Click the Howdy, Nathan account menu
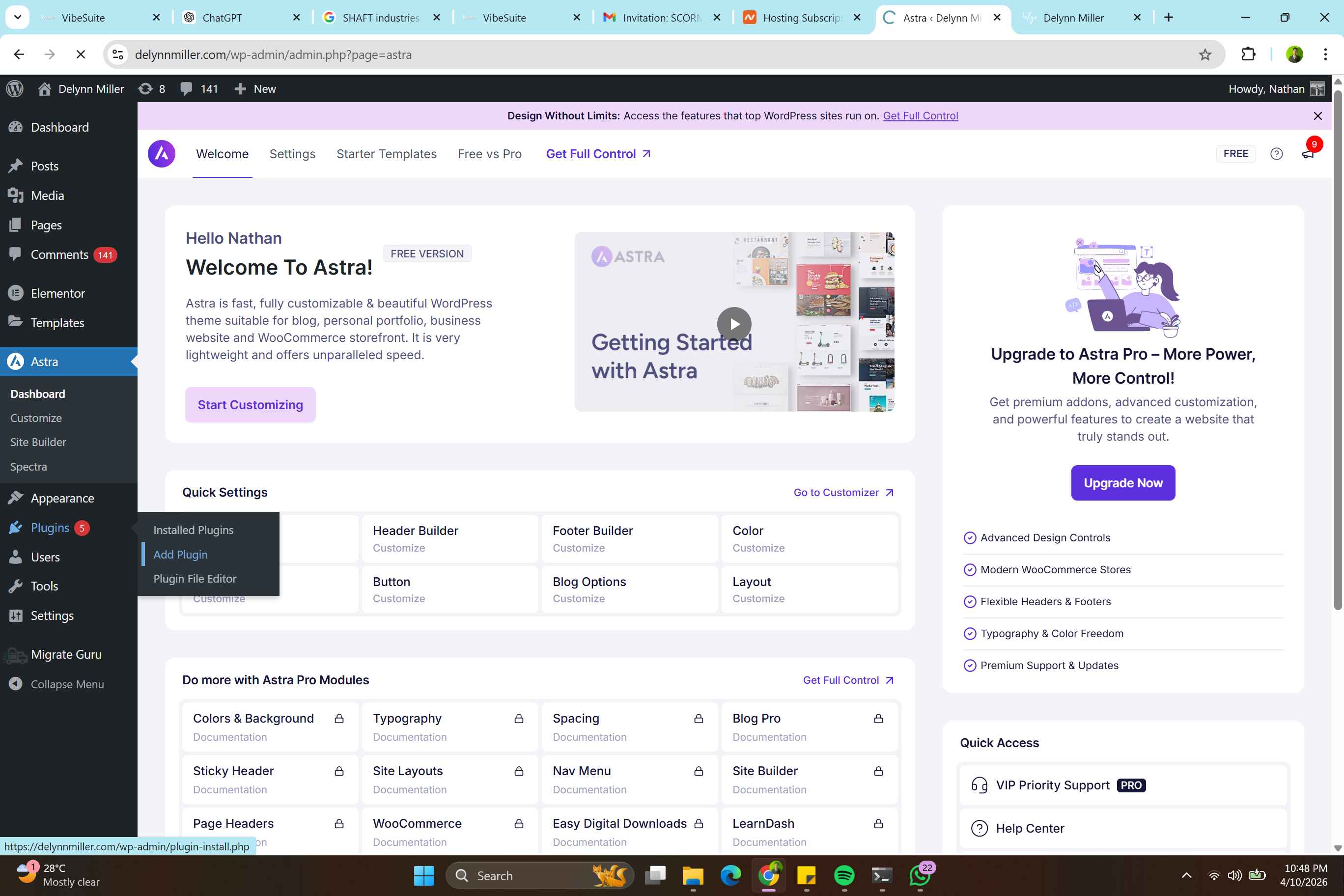The width and height of the screenshot is (1344, 896). coord(1276,88)
